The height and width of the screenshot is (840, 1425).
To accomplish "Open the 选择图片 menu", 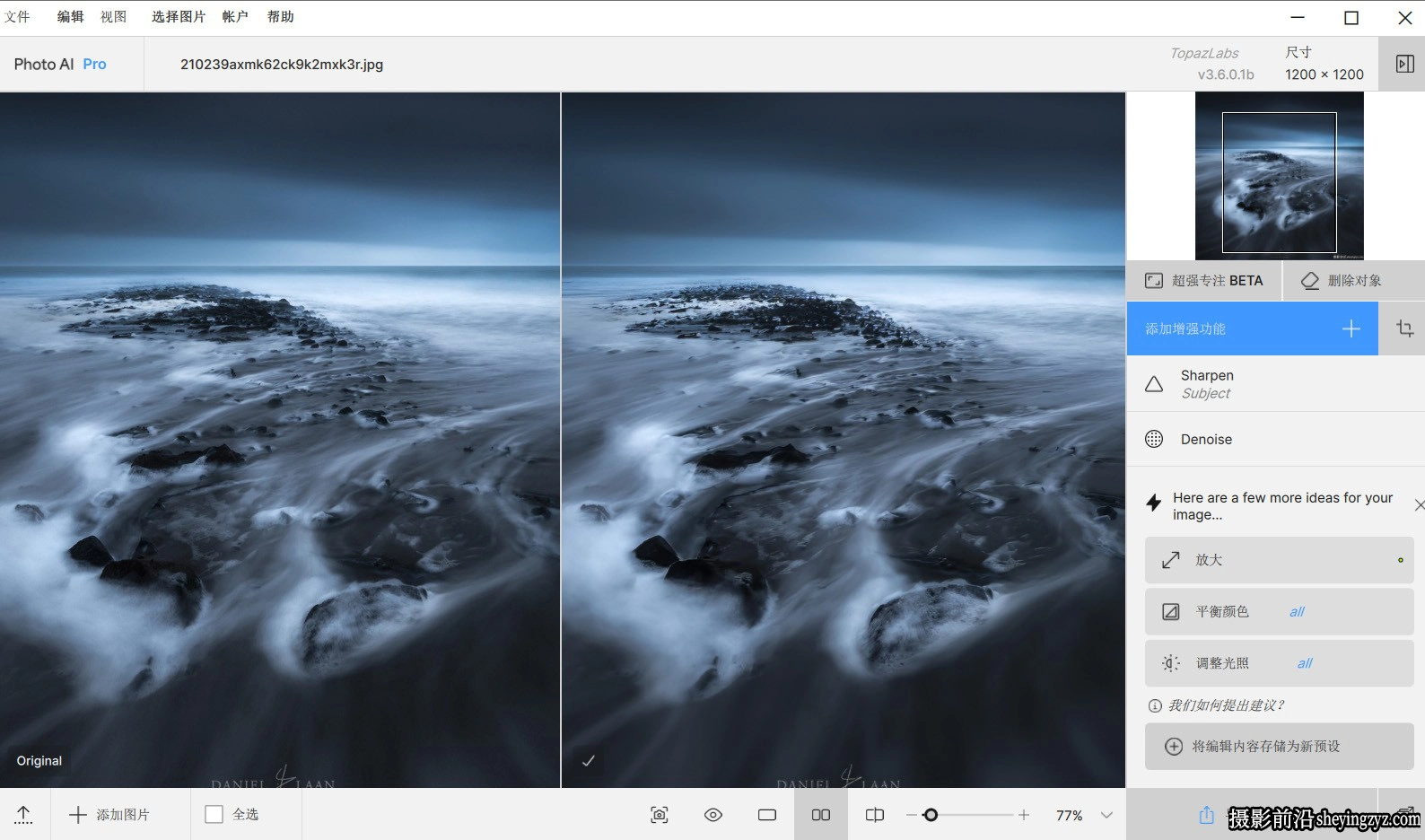I will (179, 16).
